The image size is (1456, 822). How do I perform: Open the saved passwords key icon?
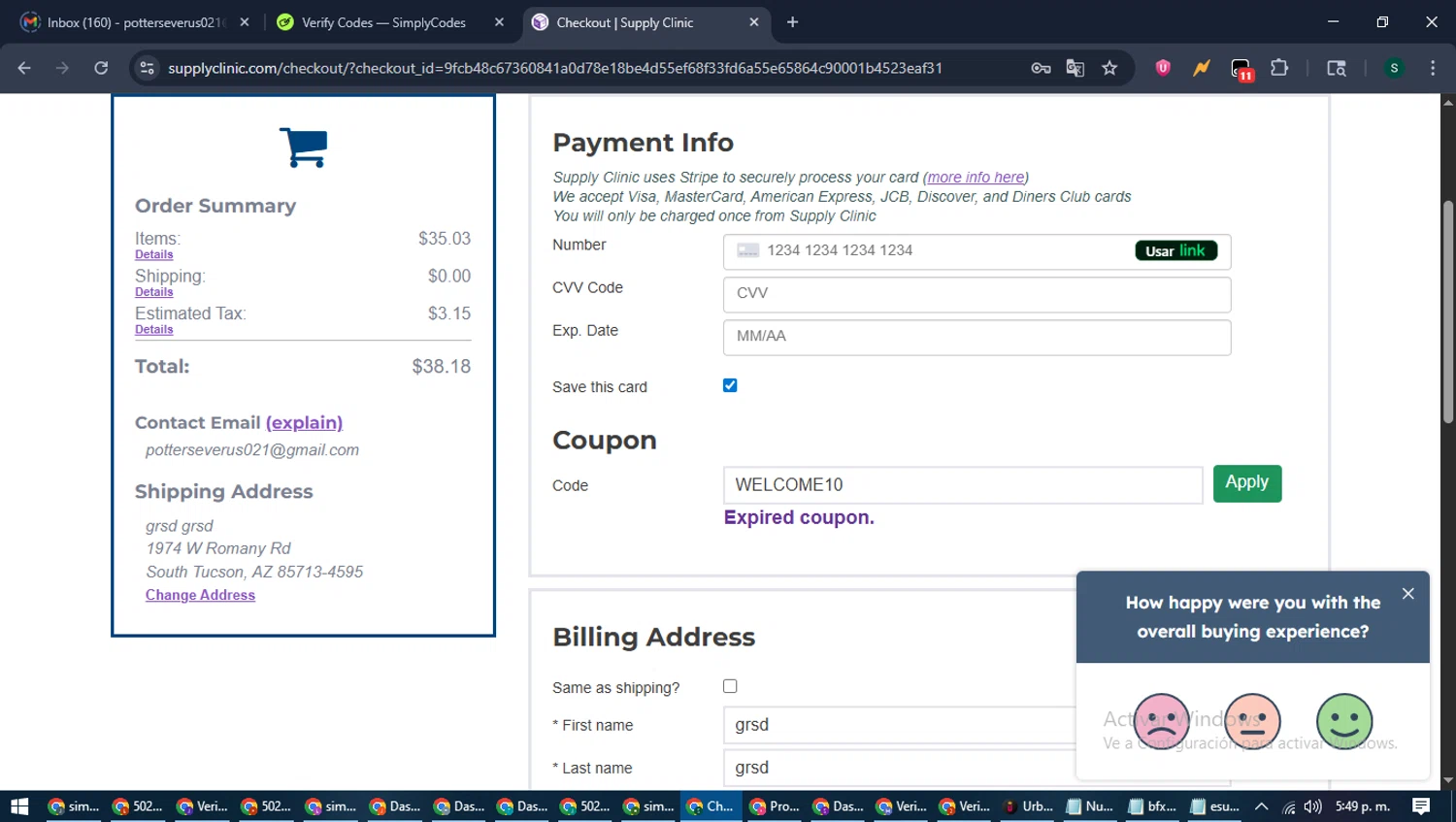click(x=1041, y=68)
